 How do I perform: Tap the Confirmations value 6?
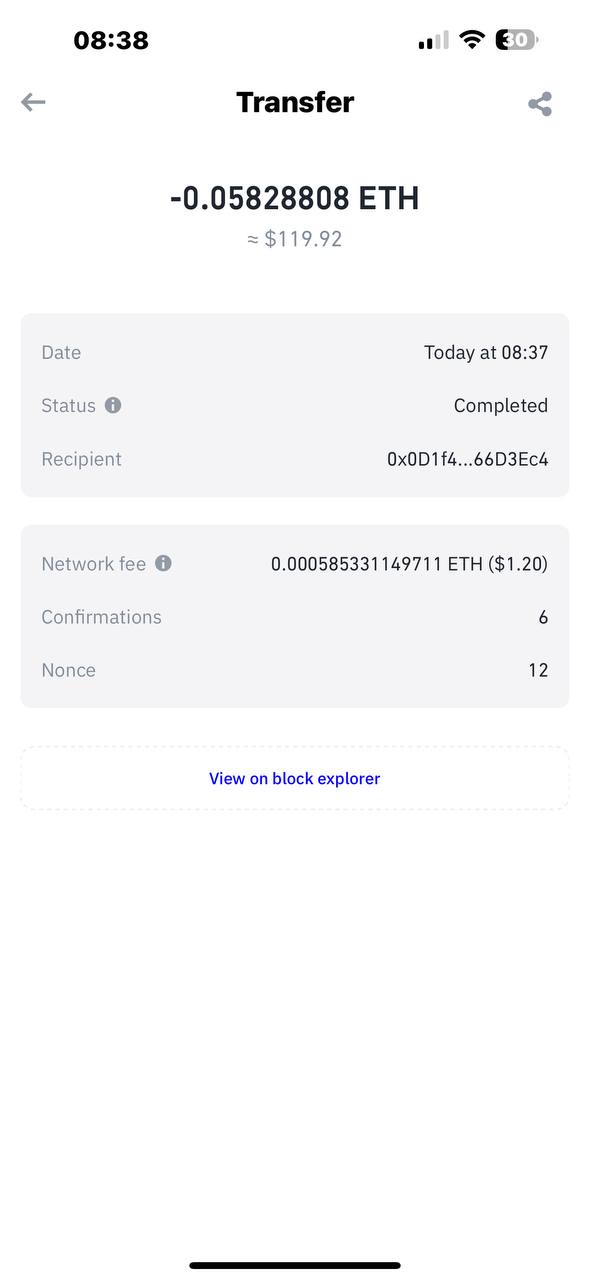pos(543,617)
